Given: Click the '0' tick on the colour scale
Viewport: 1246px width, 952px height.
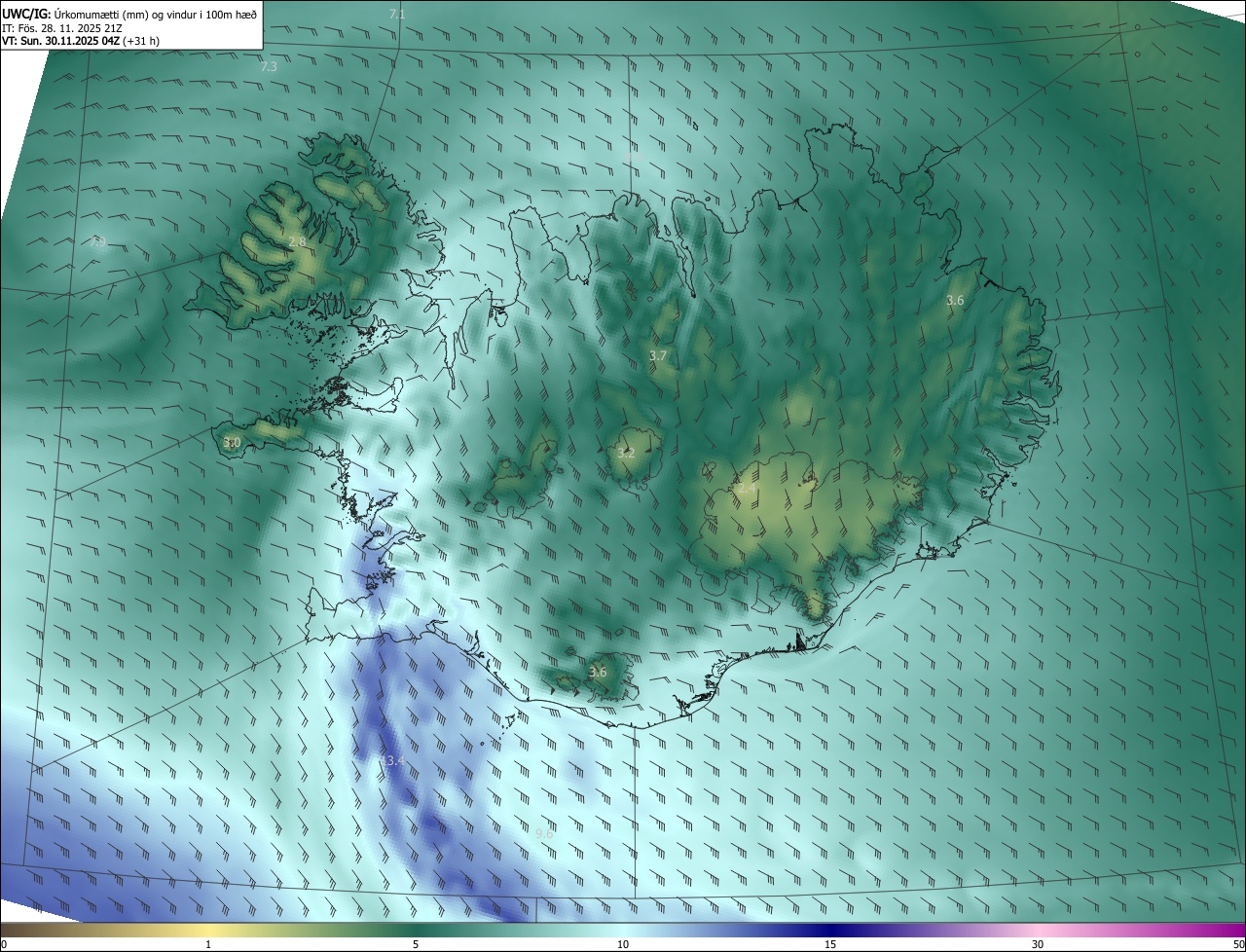Looking at the screenshot, I should [4, 945].
